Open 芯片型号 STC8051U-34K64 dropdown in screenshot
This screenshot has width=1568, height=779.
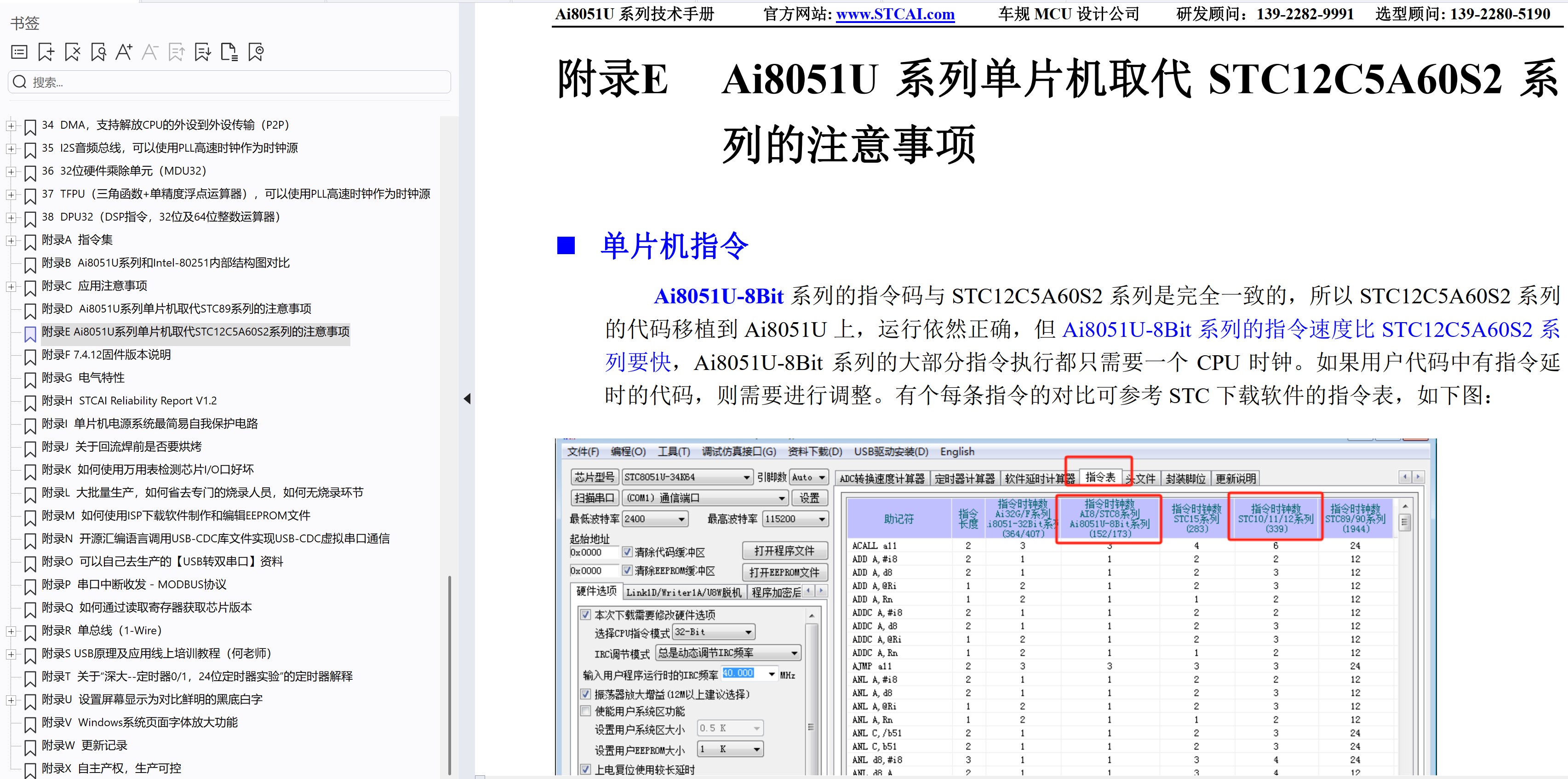click(x=688, y=477)
